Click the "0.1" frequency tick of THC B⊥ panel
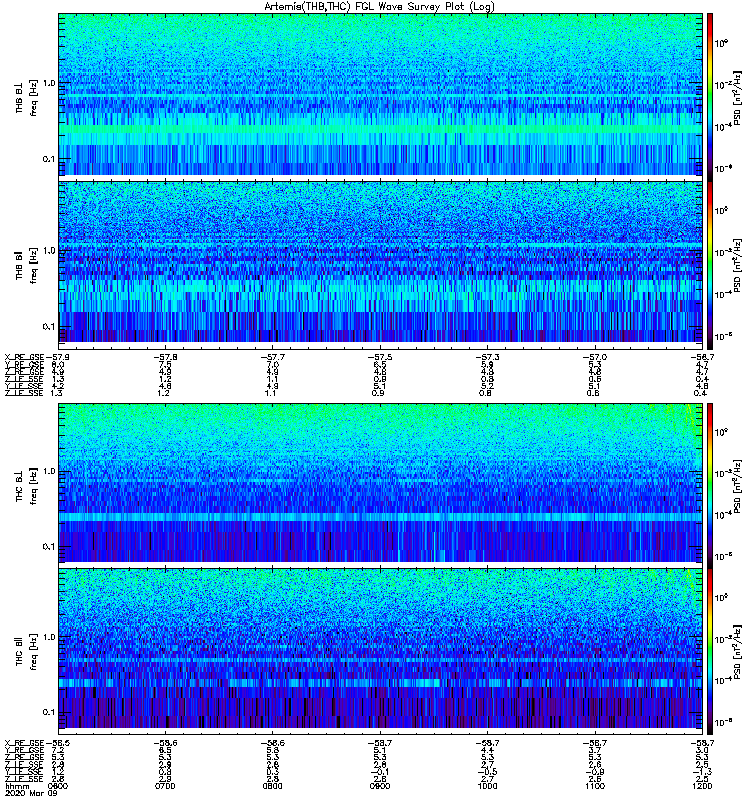Viewport: 750px width, 800px height. (x=48, y=546)
